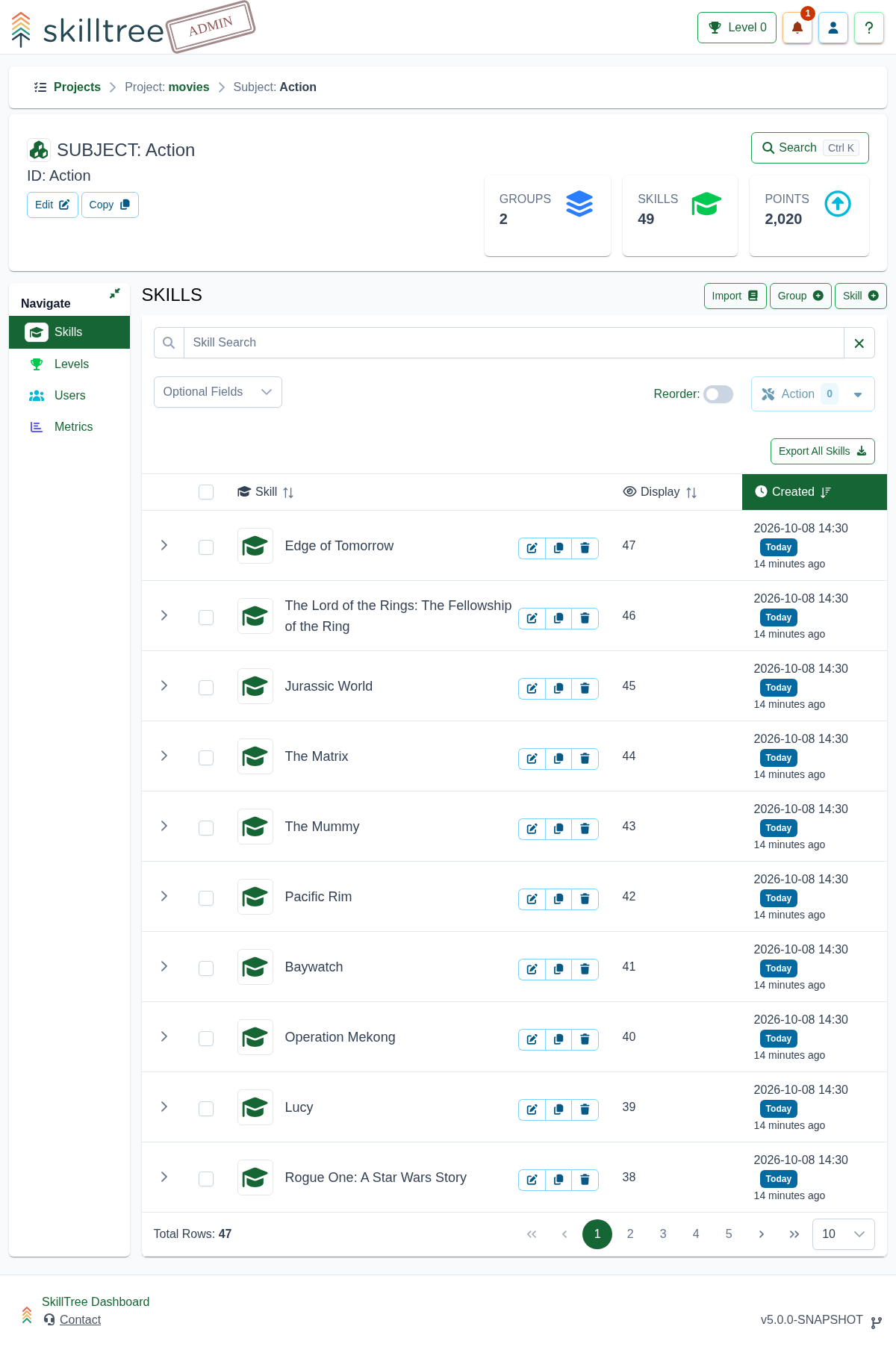Add a new Group

coord(800,296)
